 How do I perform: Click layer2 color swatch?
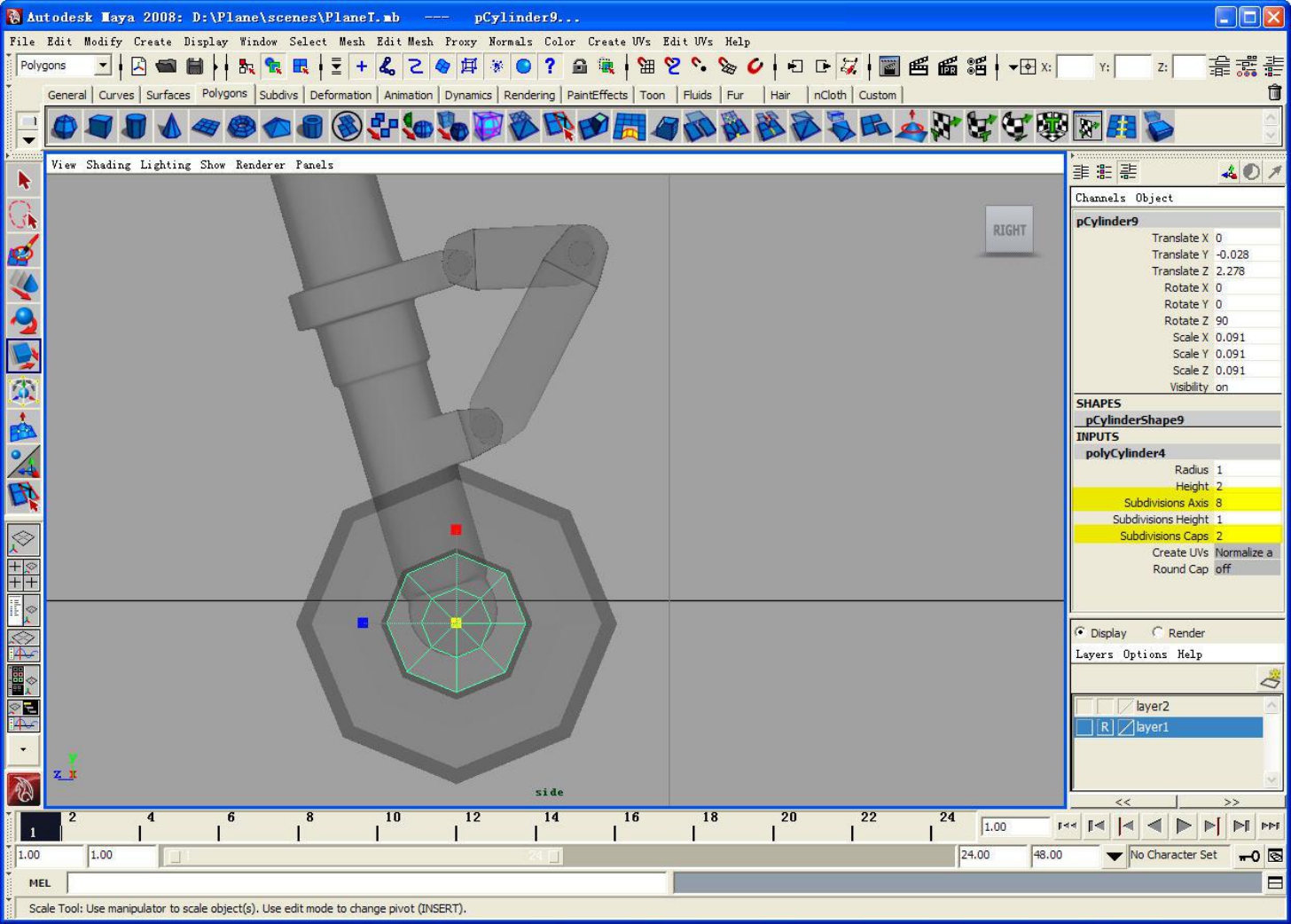pos(1126,707)
